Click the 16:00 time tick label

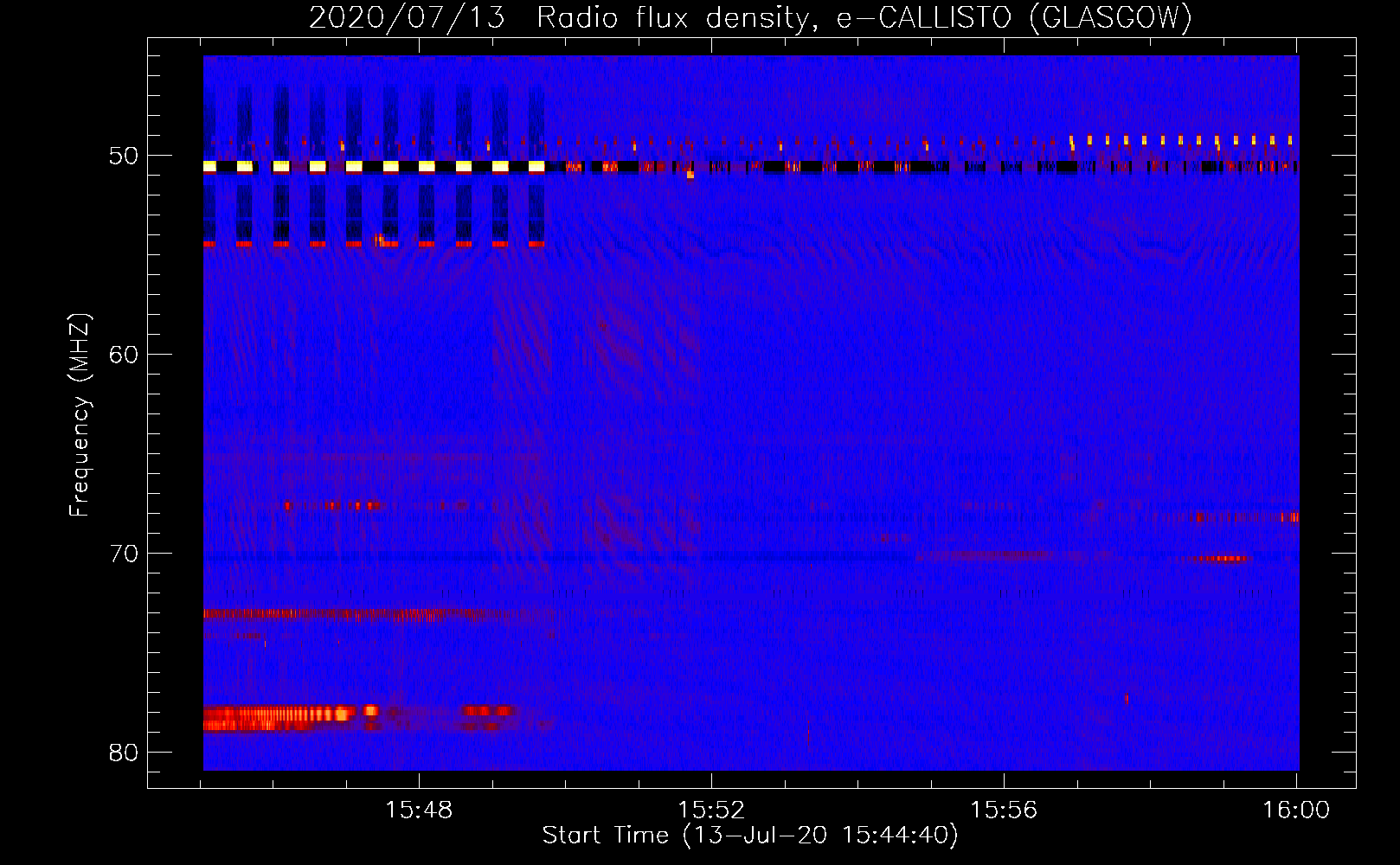(x=1296, y=810)
